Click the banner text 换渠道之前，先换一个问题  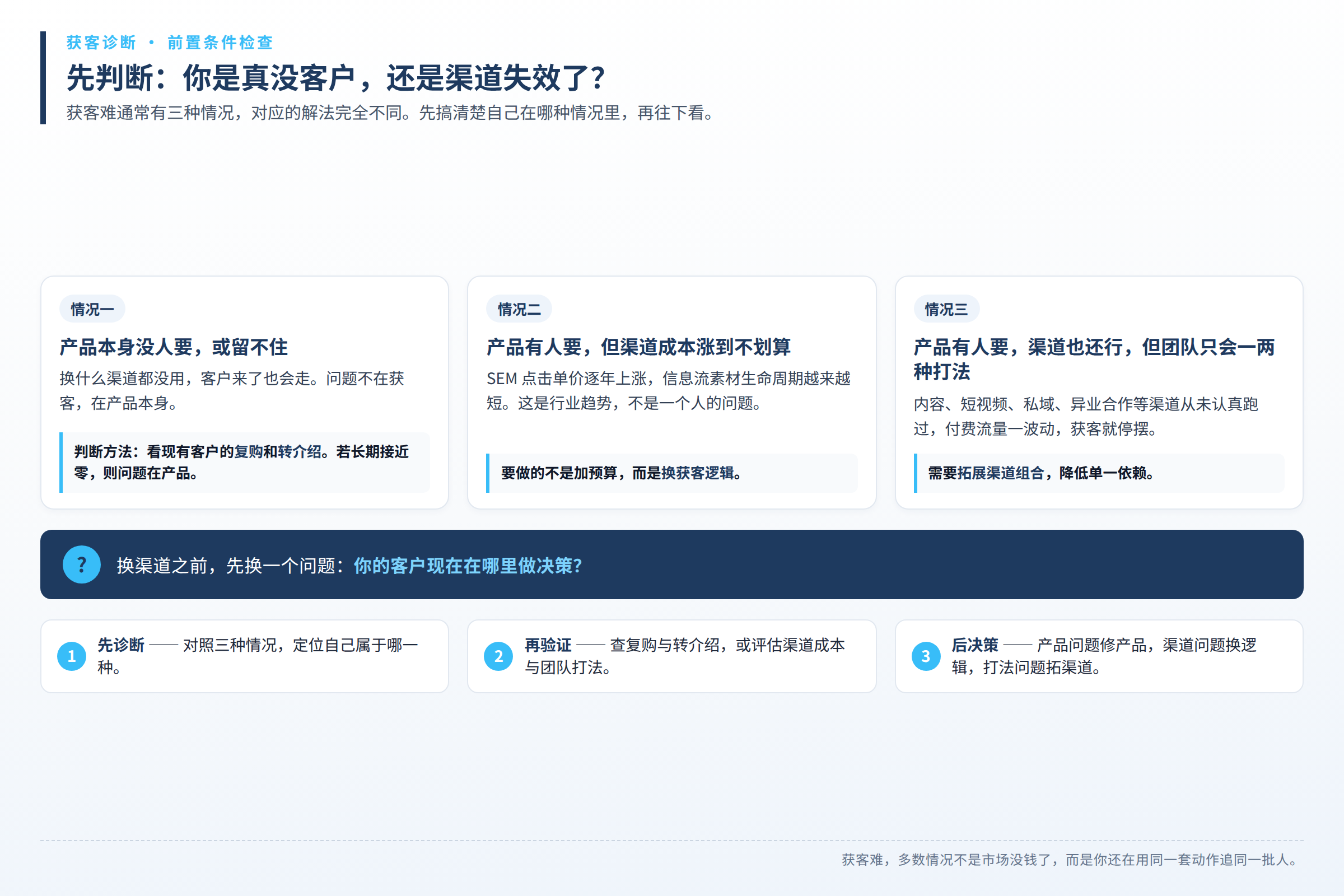[230, 566]
